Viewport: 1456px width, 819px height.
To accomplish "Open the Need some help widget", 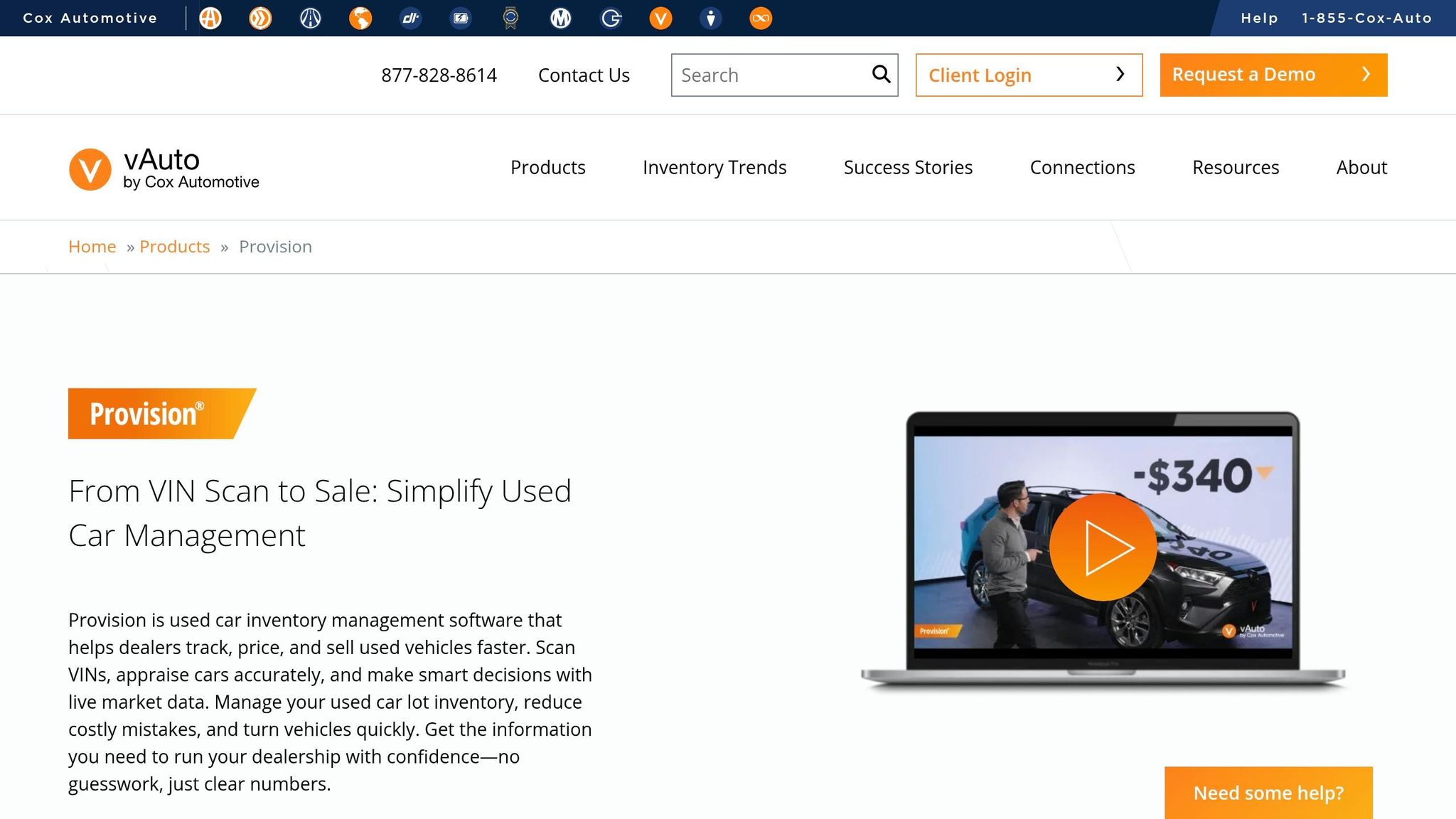I will click(x=1268, y=793).
